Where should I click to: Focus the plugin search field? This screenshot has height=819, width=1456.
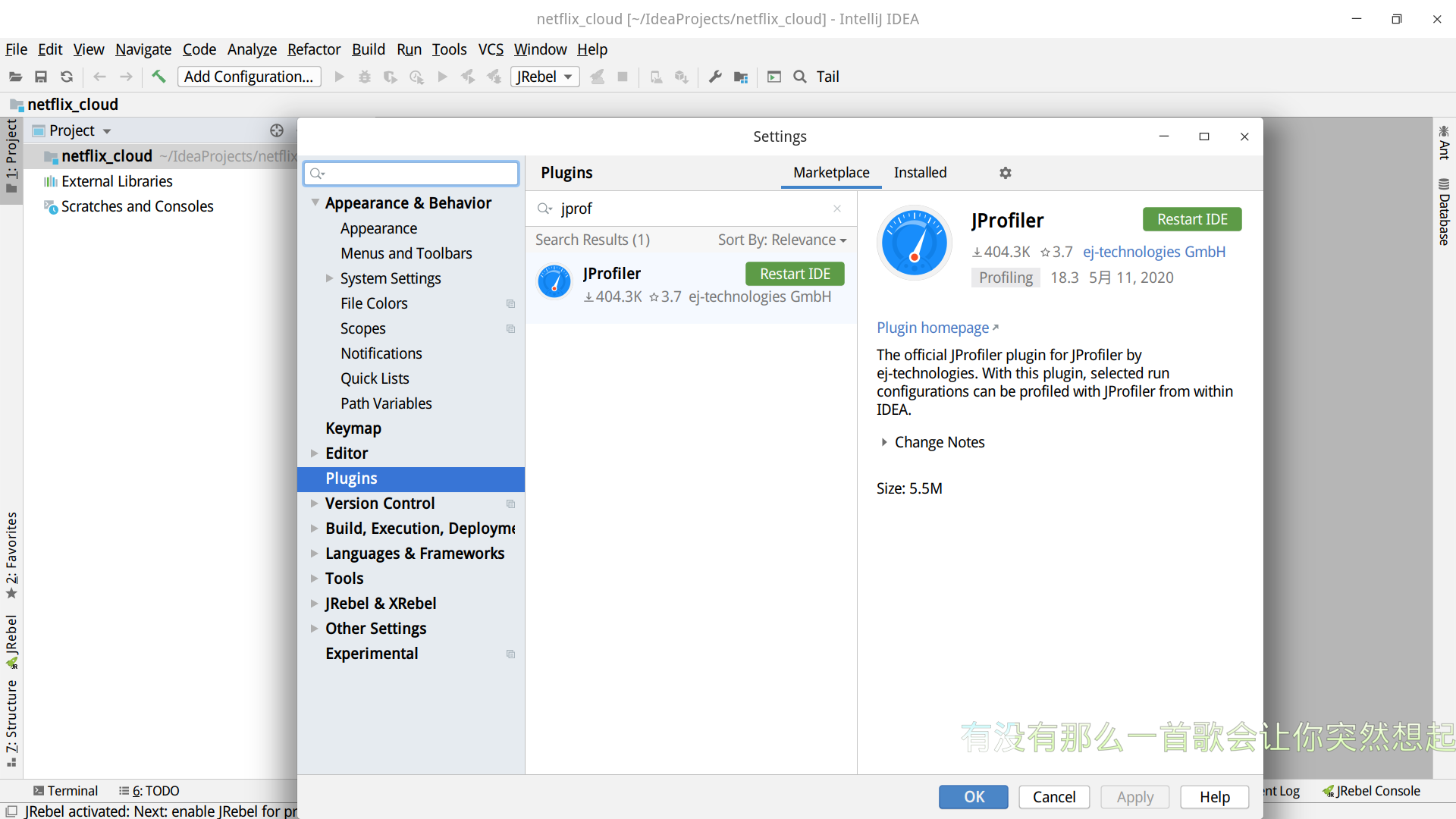tap(691, 209)
